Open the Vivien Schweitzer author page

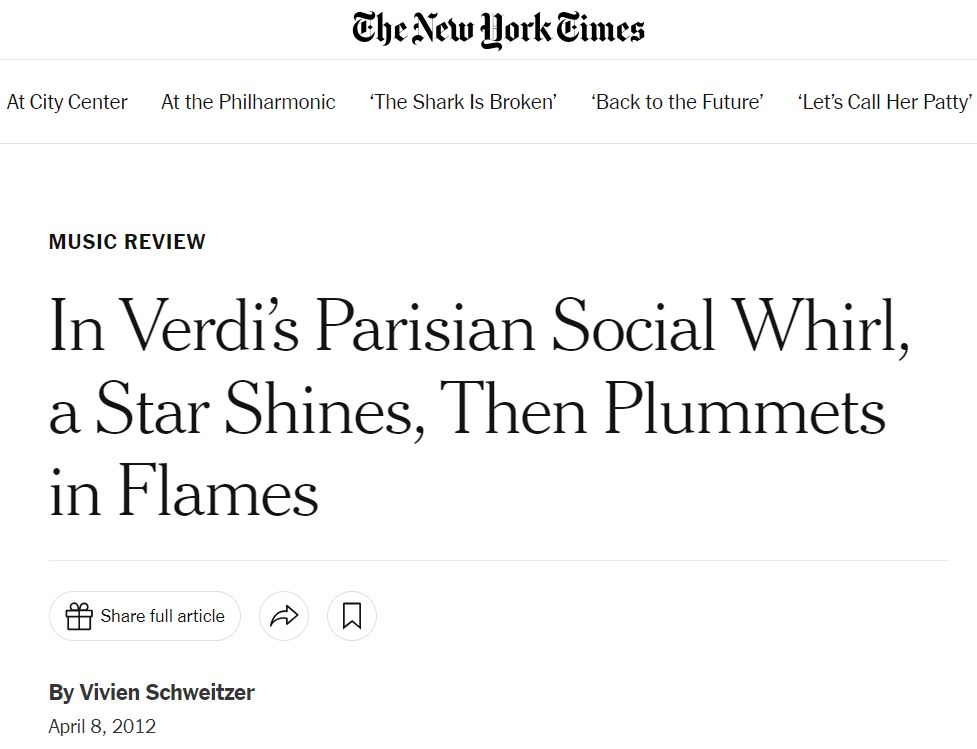[167, 692]
